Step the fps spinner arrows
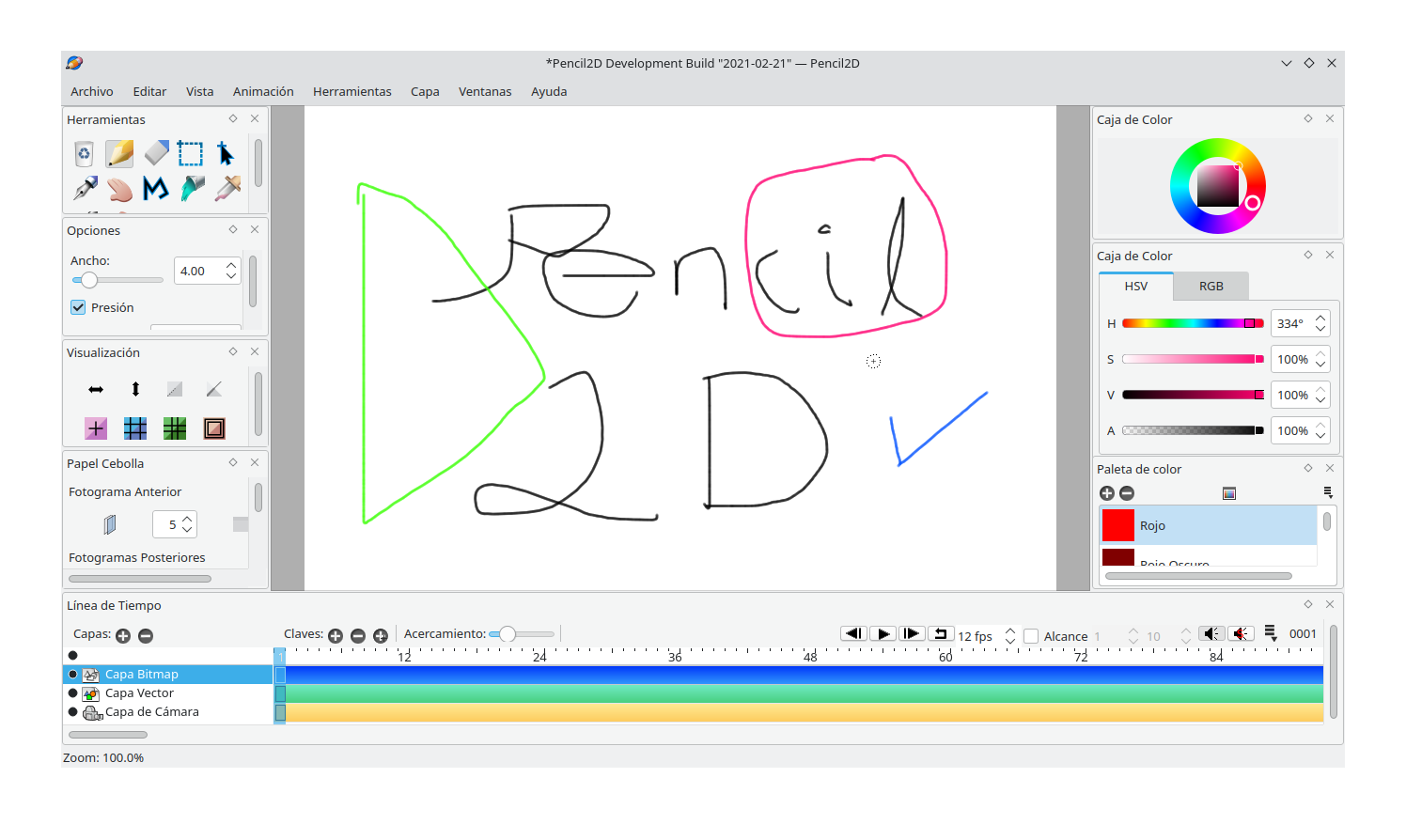 [1010, 636]
